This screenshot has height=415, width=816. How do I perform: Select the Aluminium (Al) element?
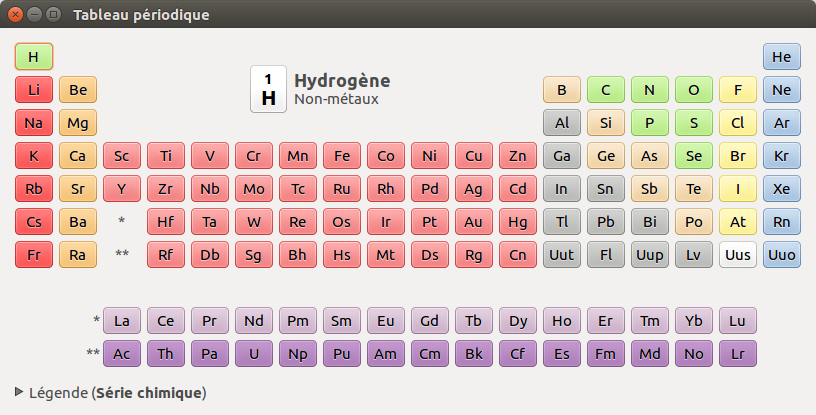coord(562,123)
